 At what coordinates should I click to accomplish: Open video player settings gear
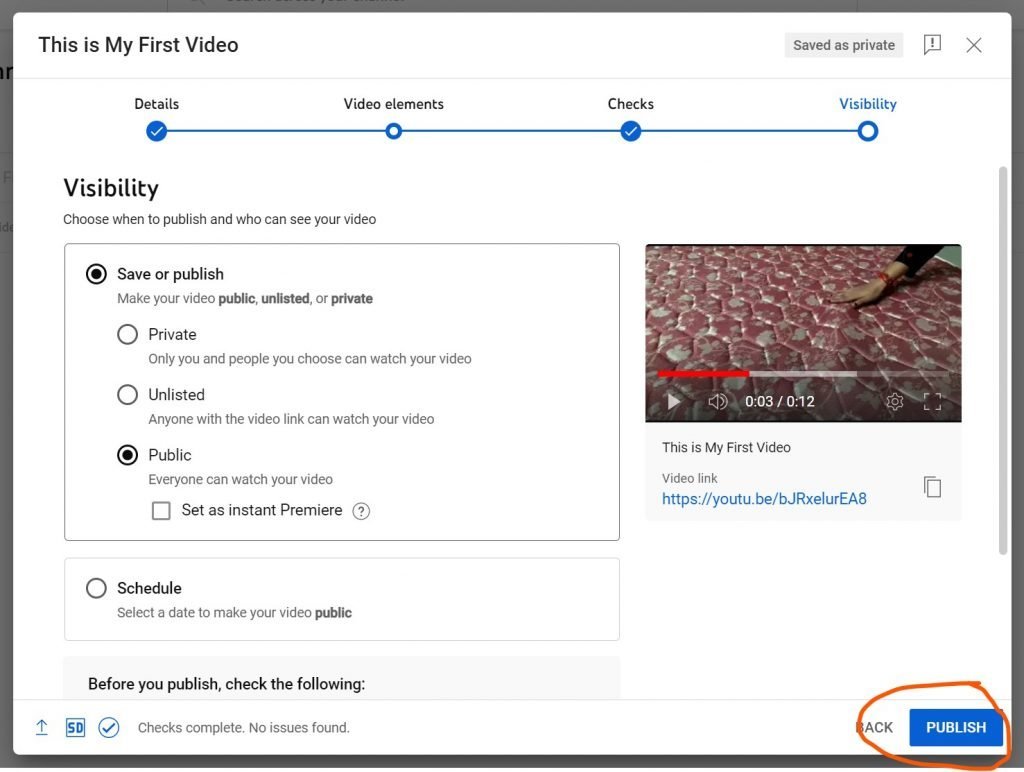(894, 401)
